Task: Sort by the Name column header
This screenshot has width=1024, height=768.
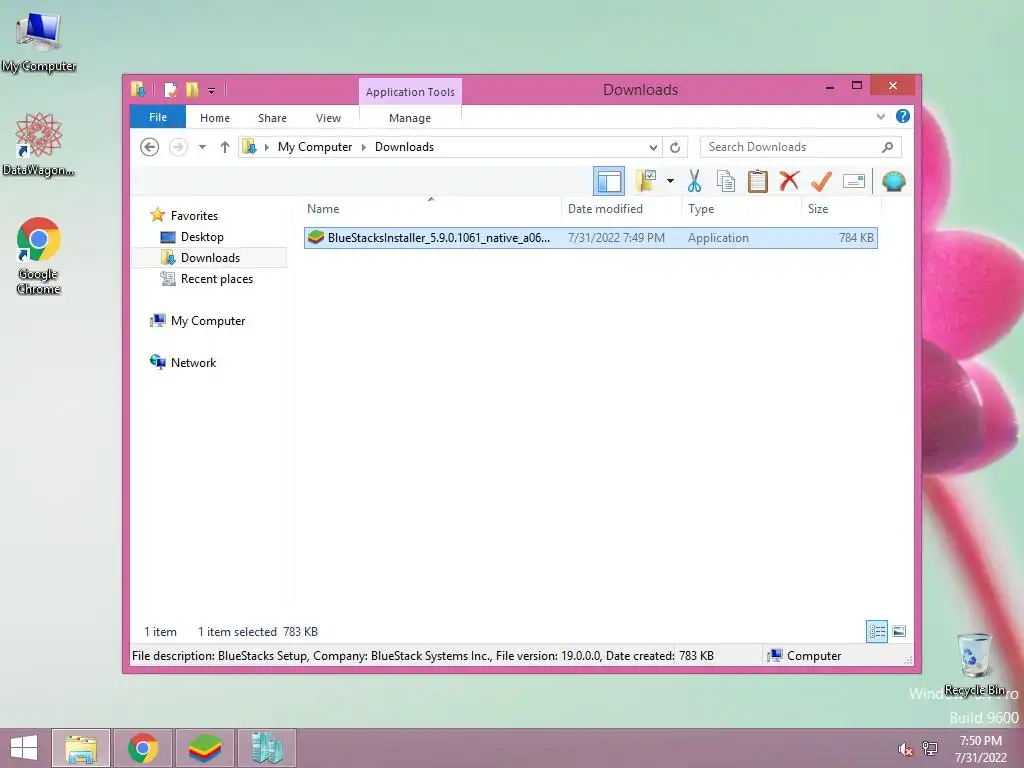Action: (x=431, y=209)
